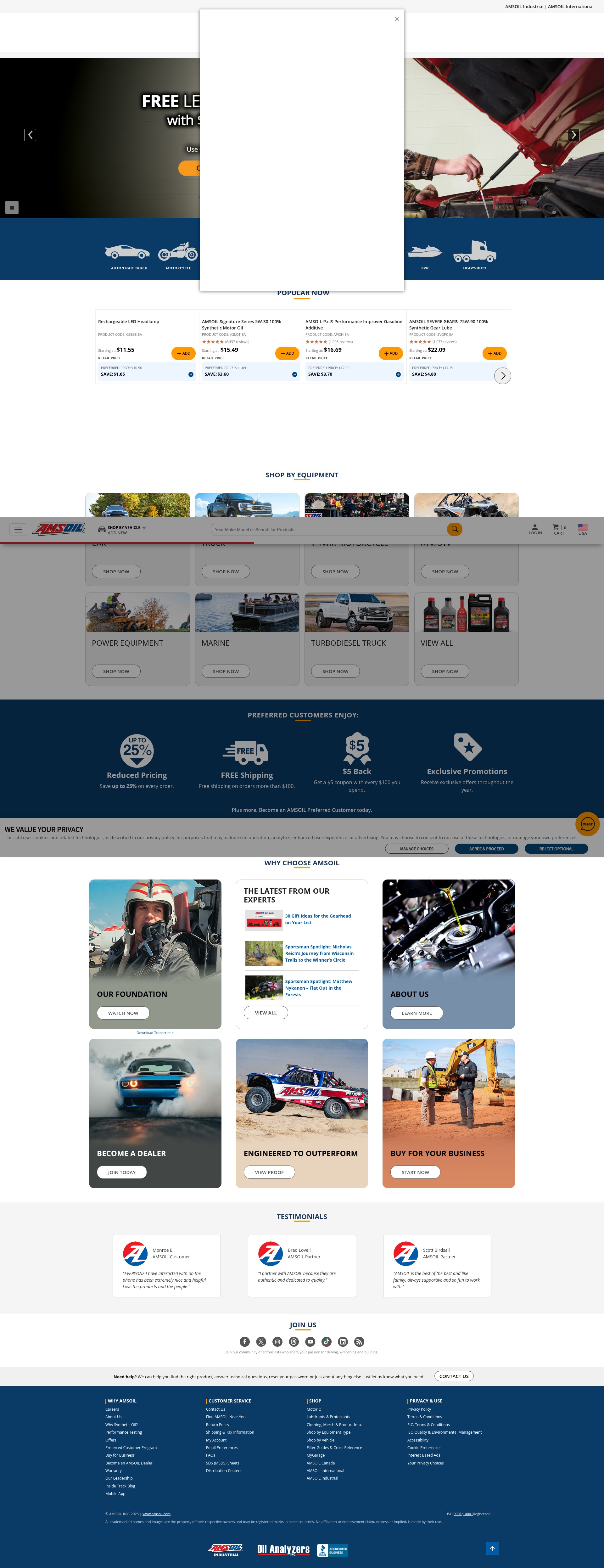604x1568 pixels.
Task: Pause the hero carousel
Action: coord(12,208)
